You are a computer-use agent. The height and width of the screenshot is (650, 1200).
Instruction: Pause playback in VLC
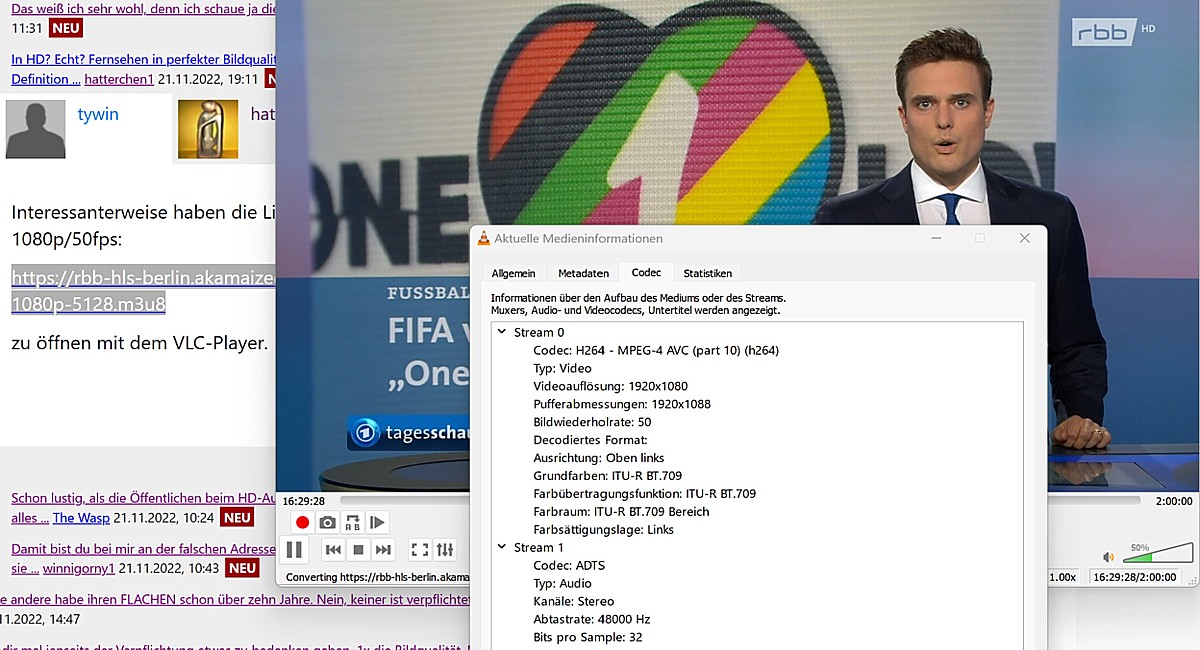294,549
